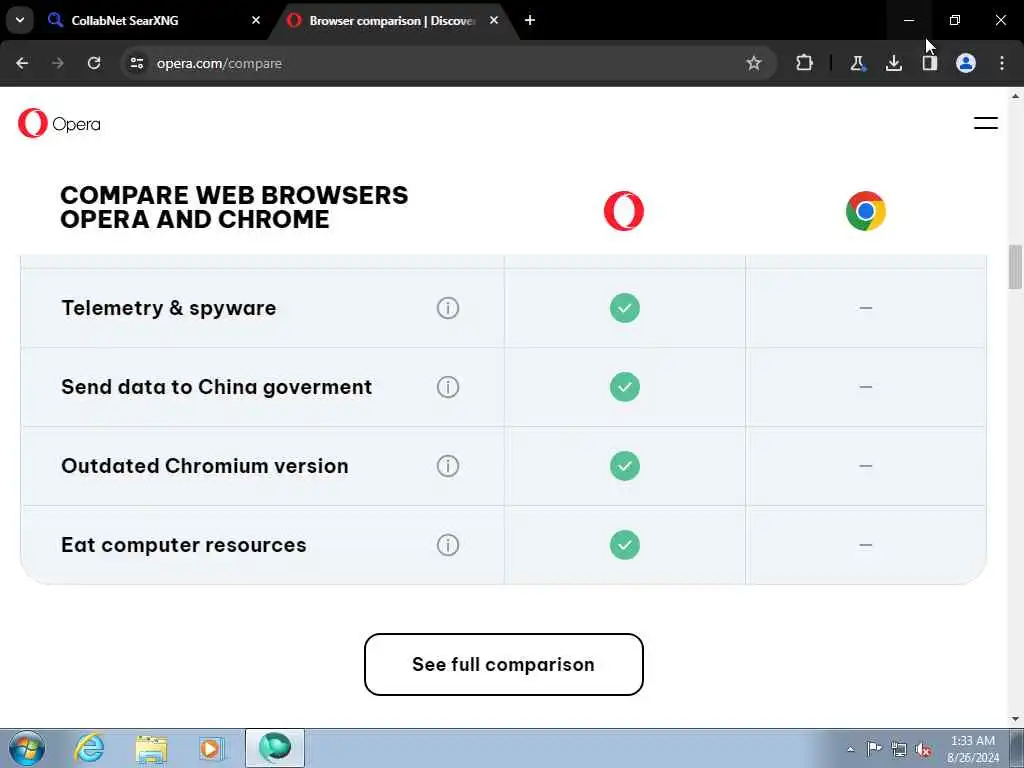Viewport: 1024px width, 768px height.
Task: Open Chrome Labs flask icon
Action: tap(857, 63)
